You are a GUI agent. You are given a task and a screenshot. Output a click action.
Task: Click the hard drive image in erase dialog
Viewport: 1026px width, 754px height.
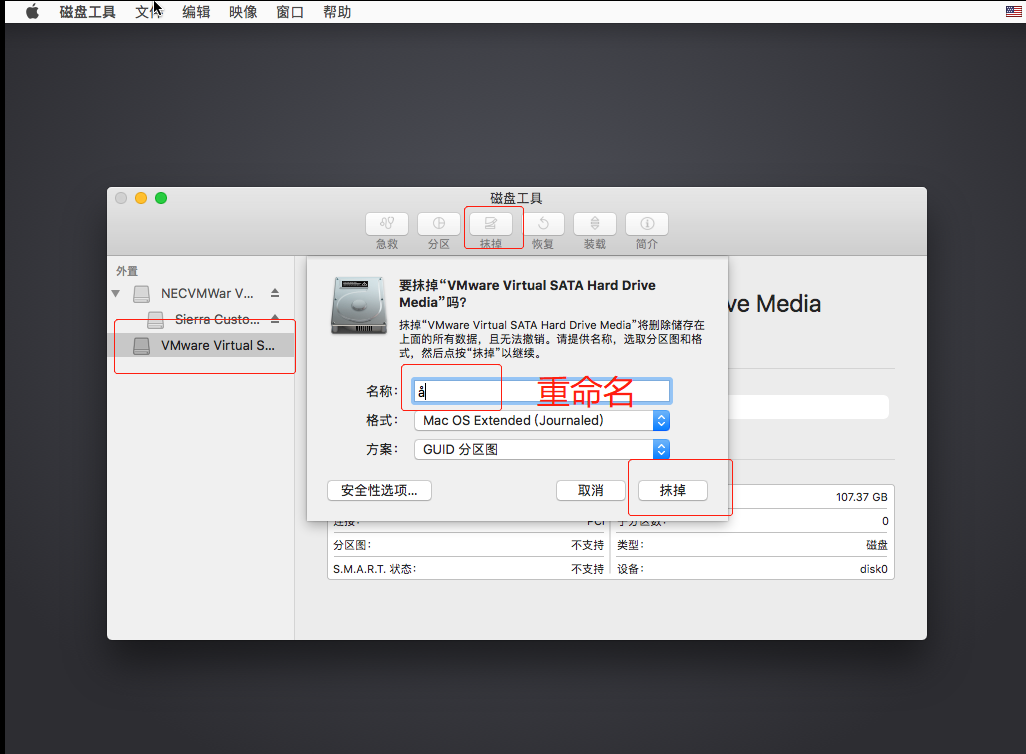359,305
